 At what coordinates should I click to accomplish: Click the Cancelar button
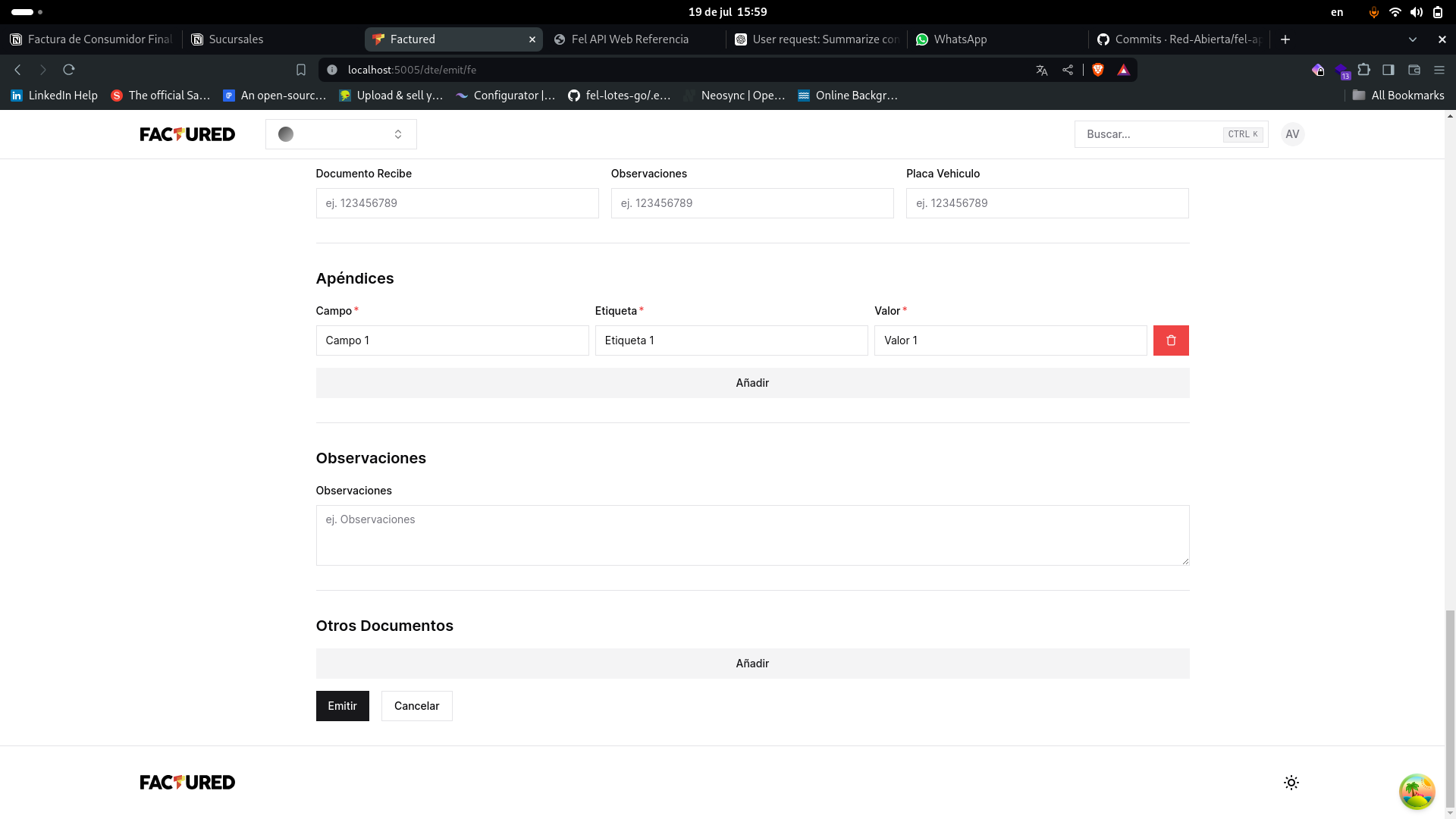coord(416,706)
